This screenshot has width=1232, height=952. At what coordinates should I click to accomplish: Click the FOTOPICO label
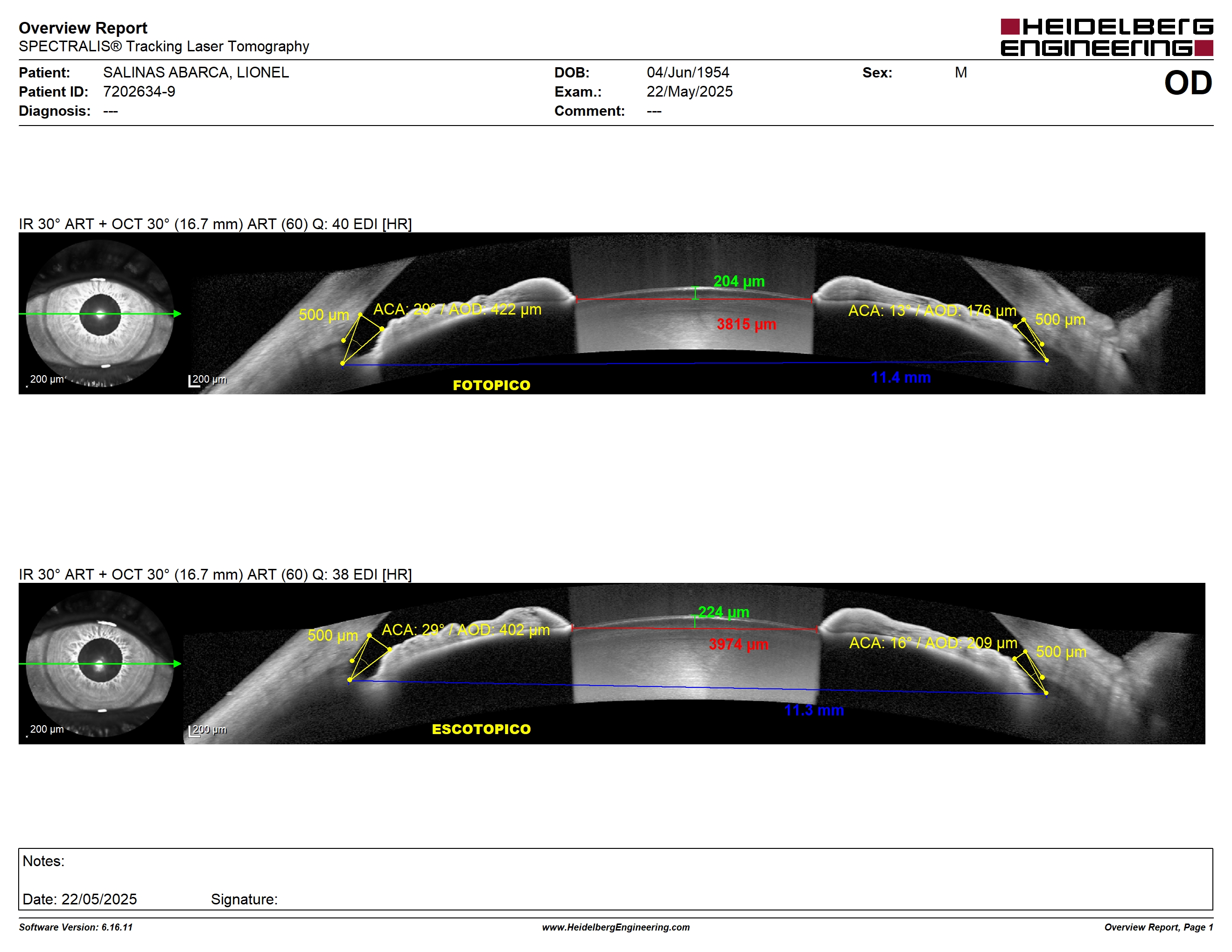(491, 385)
